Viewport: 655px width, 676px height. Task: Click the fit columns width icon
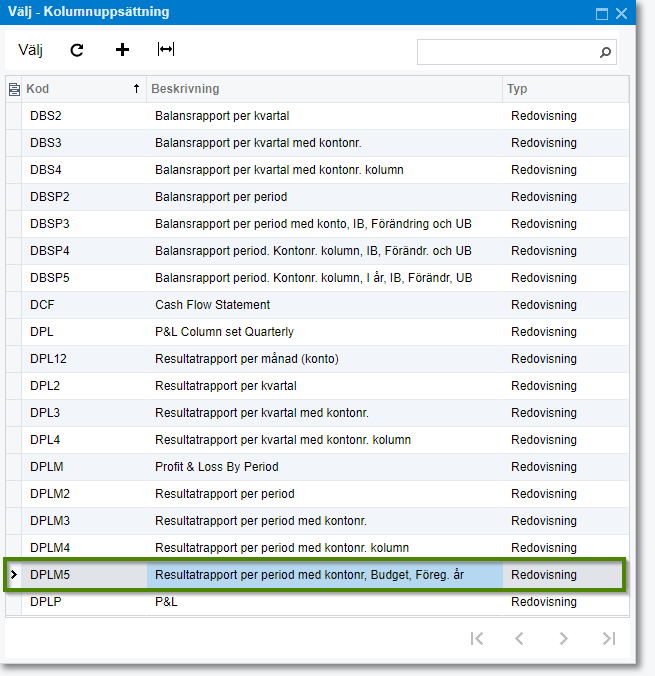[x=166, y=50]
